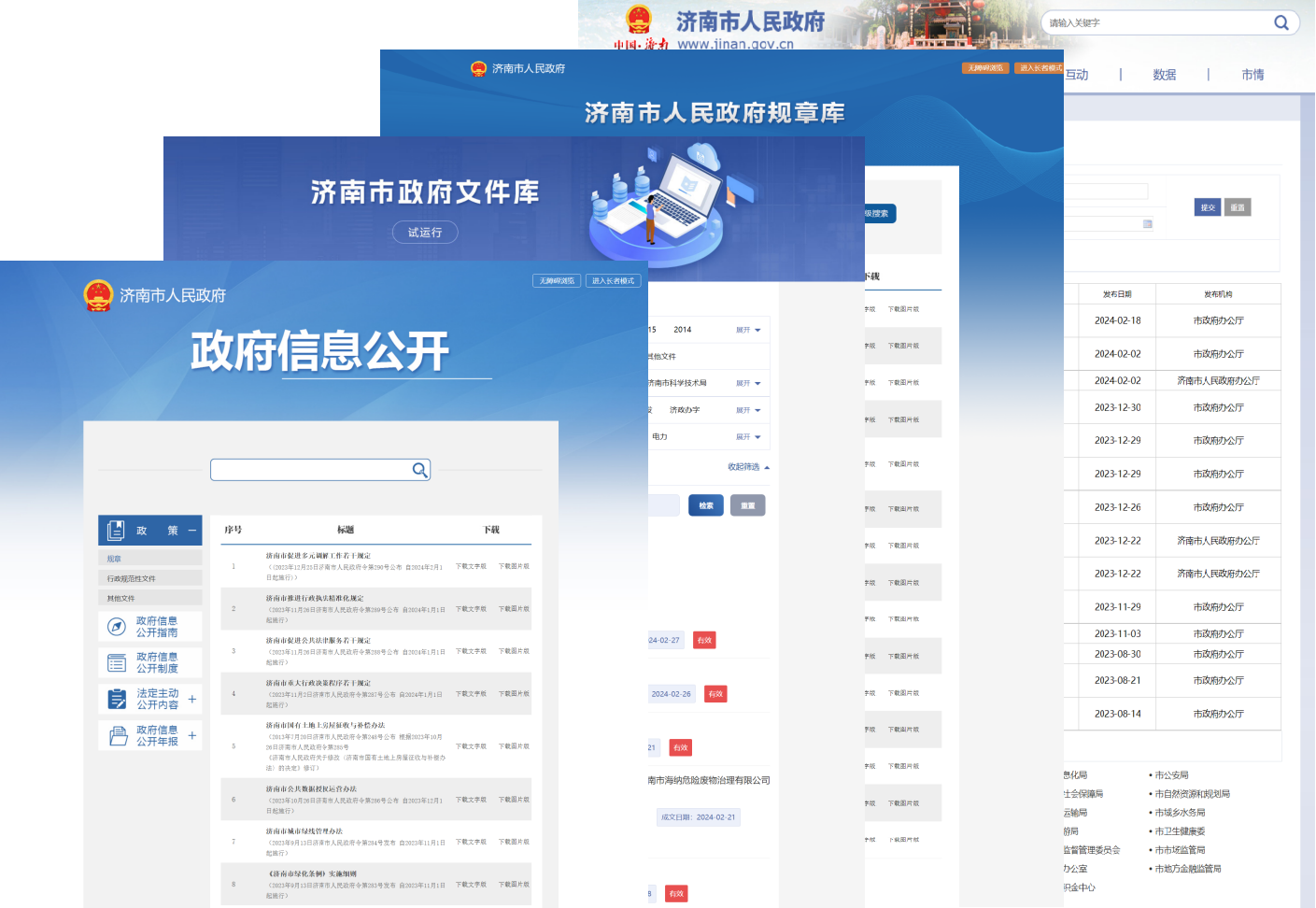Image resolution: width=1316 pixels, height=908 pixels.
Task: Click the blue 检索 button
Action: tap(706, 505)
